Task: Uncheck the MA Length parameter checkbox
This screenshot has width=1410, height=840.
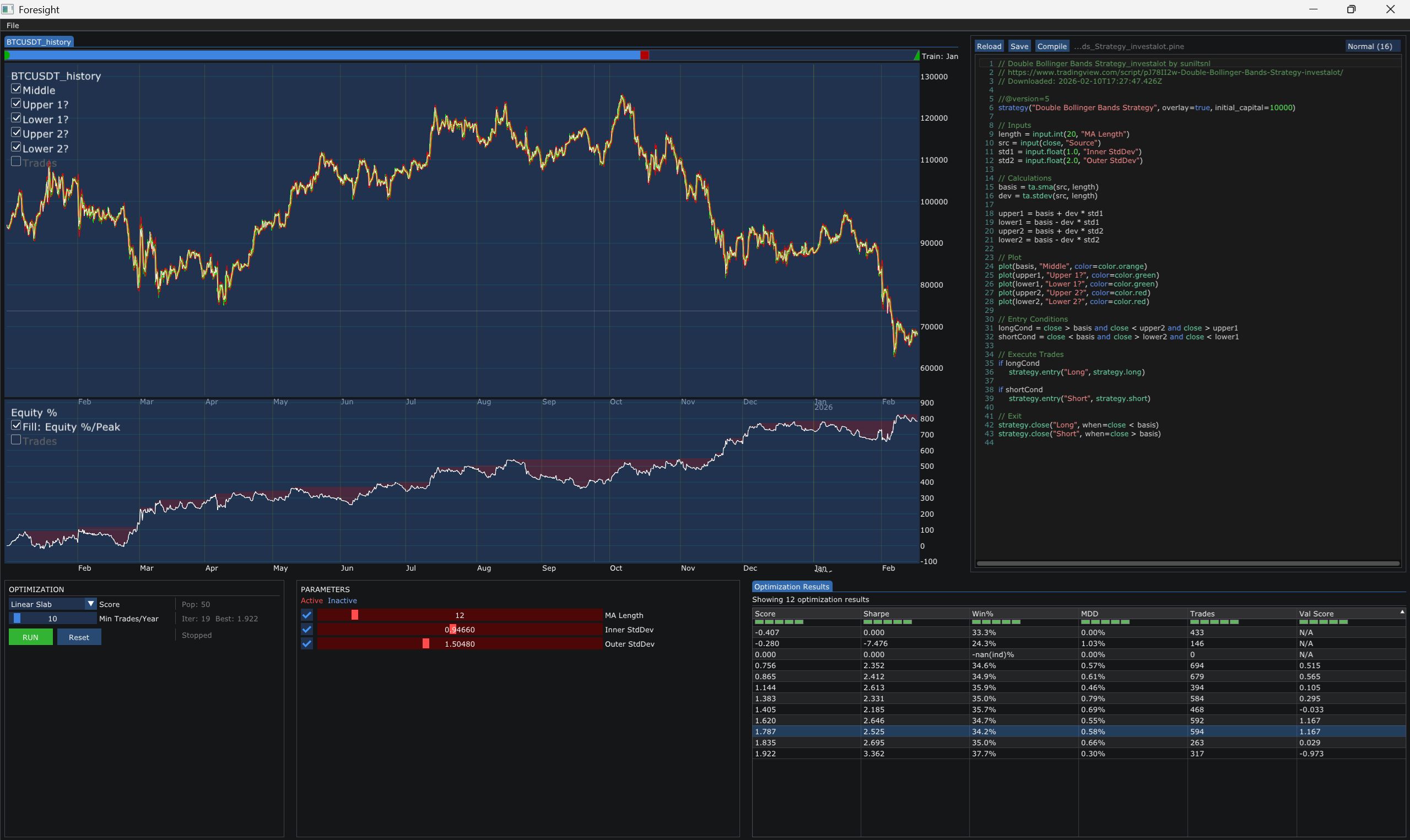Action: pyautogui.click(x=306, y=614)
